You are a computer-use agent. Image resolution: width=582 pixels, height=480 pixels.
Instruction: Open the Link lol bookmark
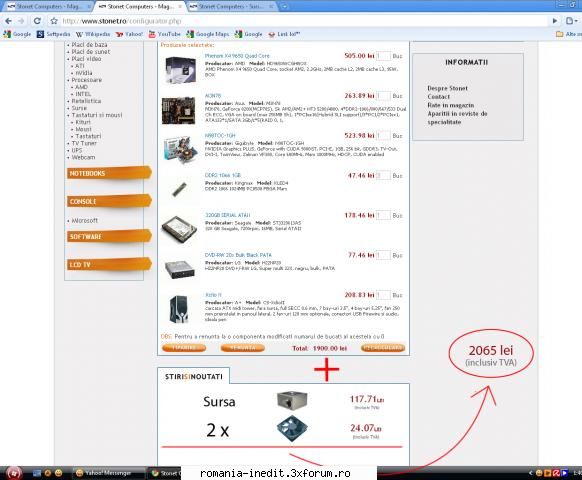[284, 34]
